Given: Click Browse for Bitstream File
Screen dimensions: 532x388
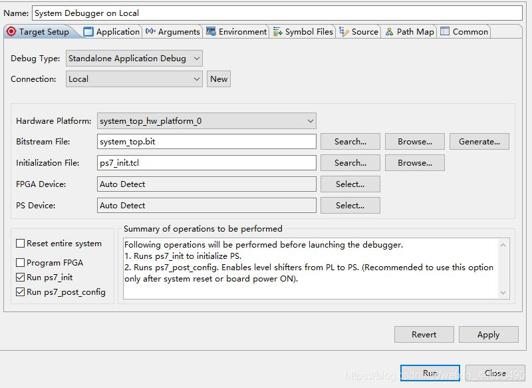Looking at the screenshot, I should click(x=415, y=142).
